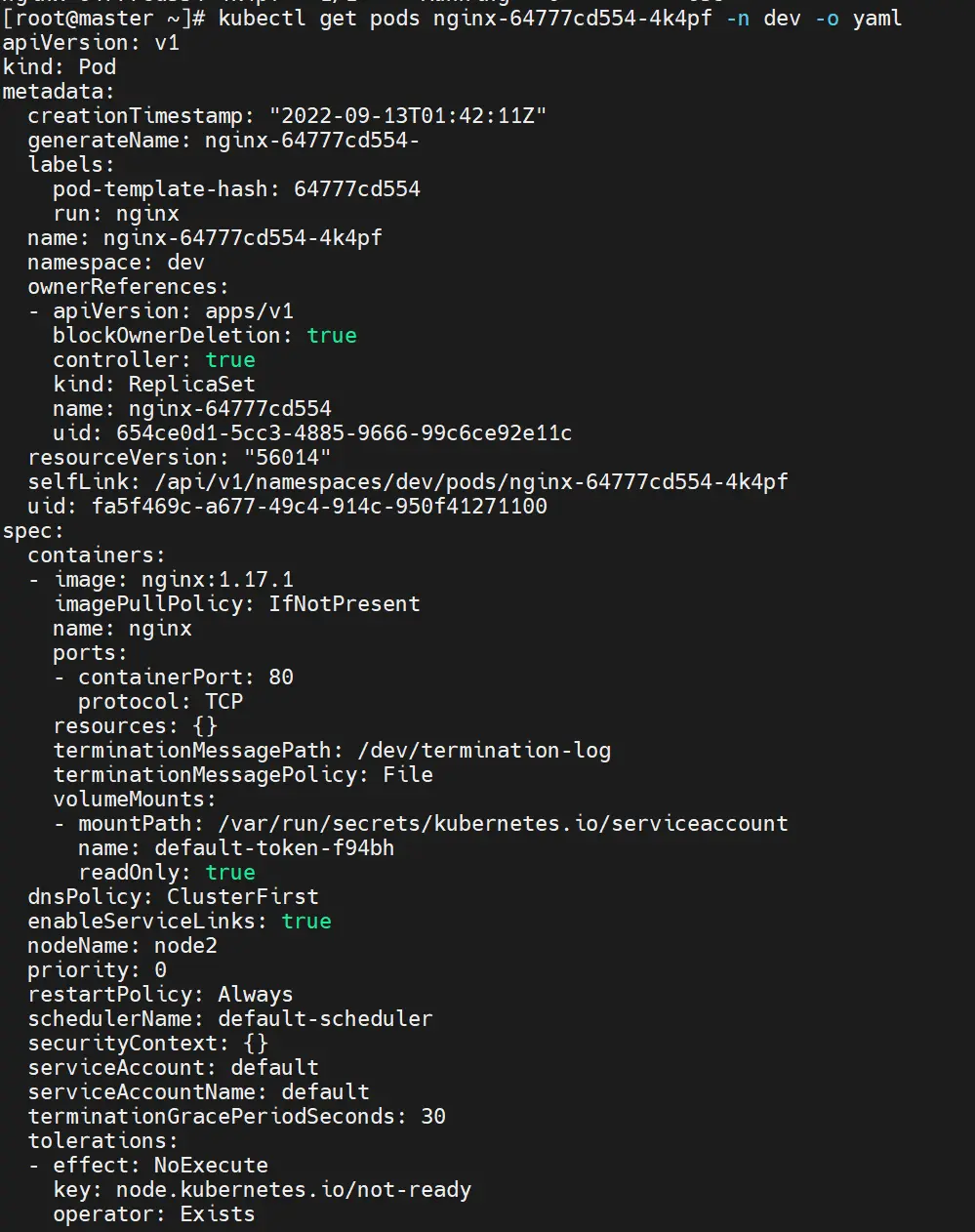
Task: Click the IfNotPresent pull policy value
Action: click(x=345, y=604)
